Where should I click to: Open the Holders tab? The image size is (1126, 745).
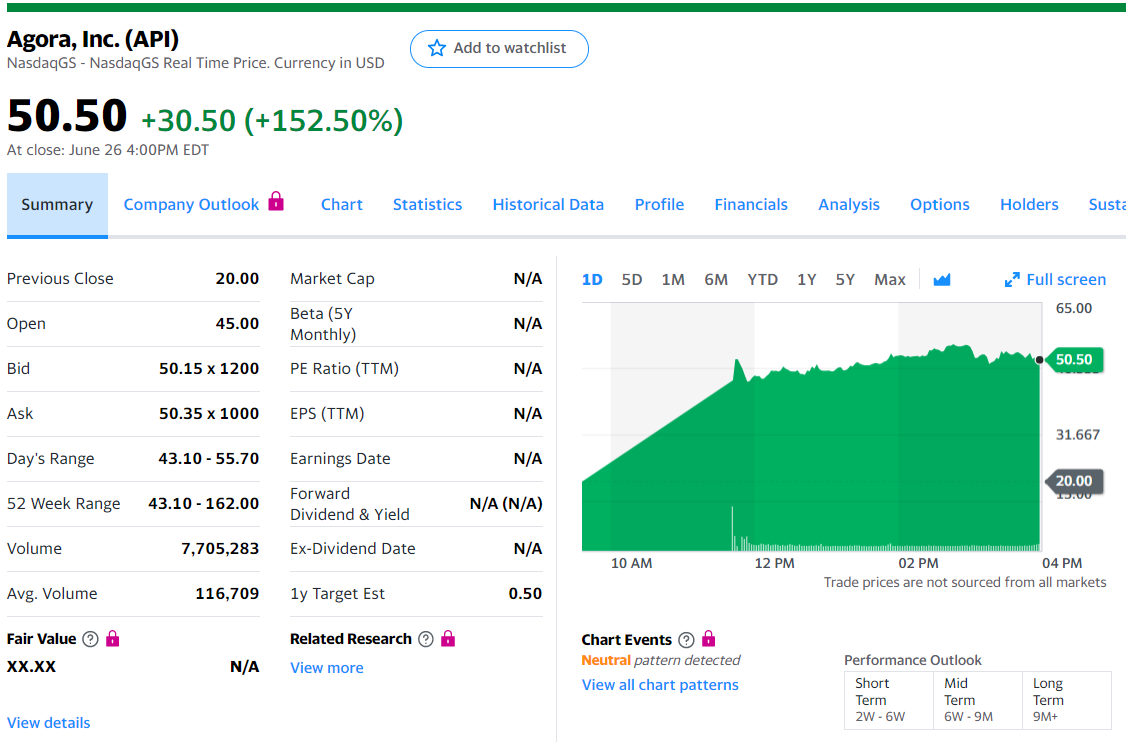point(1029,205)
